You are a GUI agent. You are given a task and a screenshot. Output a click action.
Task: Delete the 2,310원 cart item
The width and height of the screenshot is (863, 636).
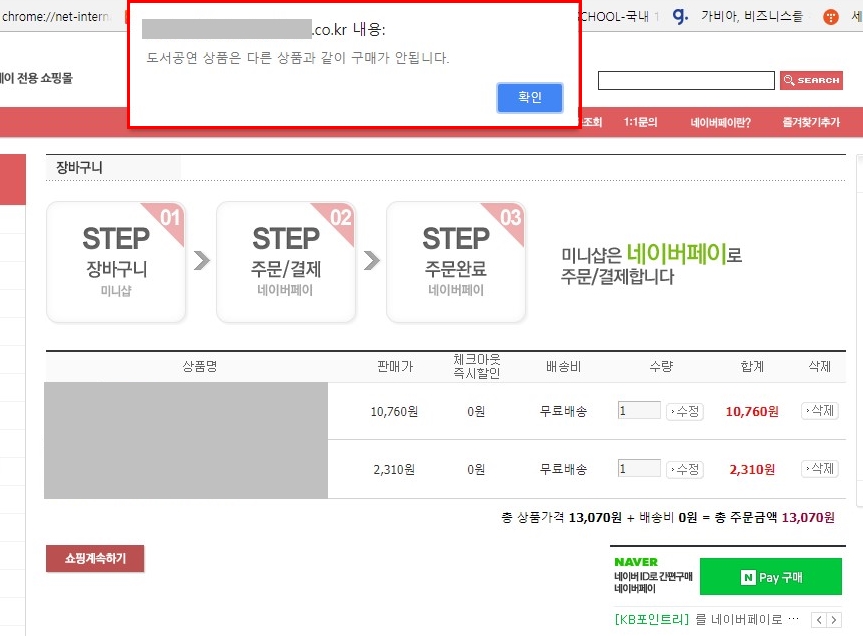click(819, 469)
